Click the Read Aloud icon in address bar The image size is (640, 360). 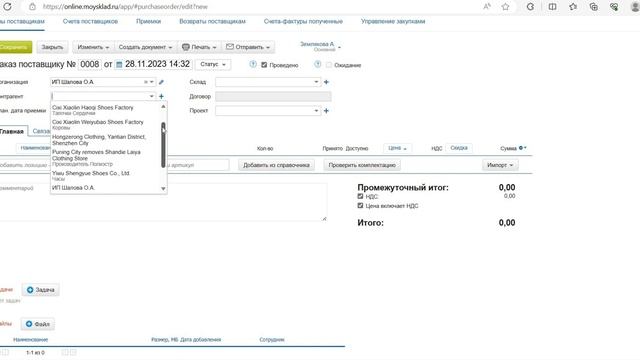[487, 7]
